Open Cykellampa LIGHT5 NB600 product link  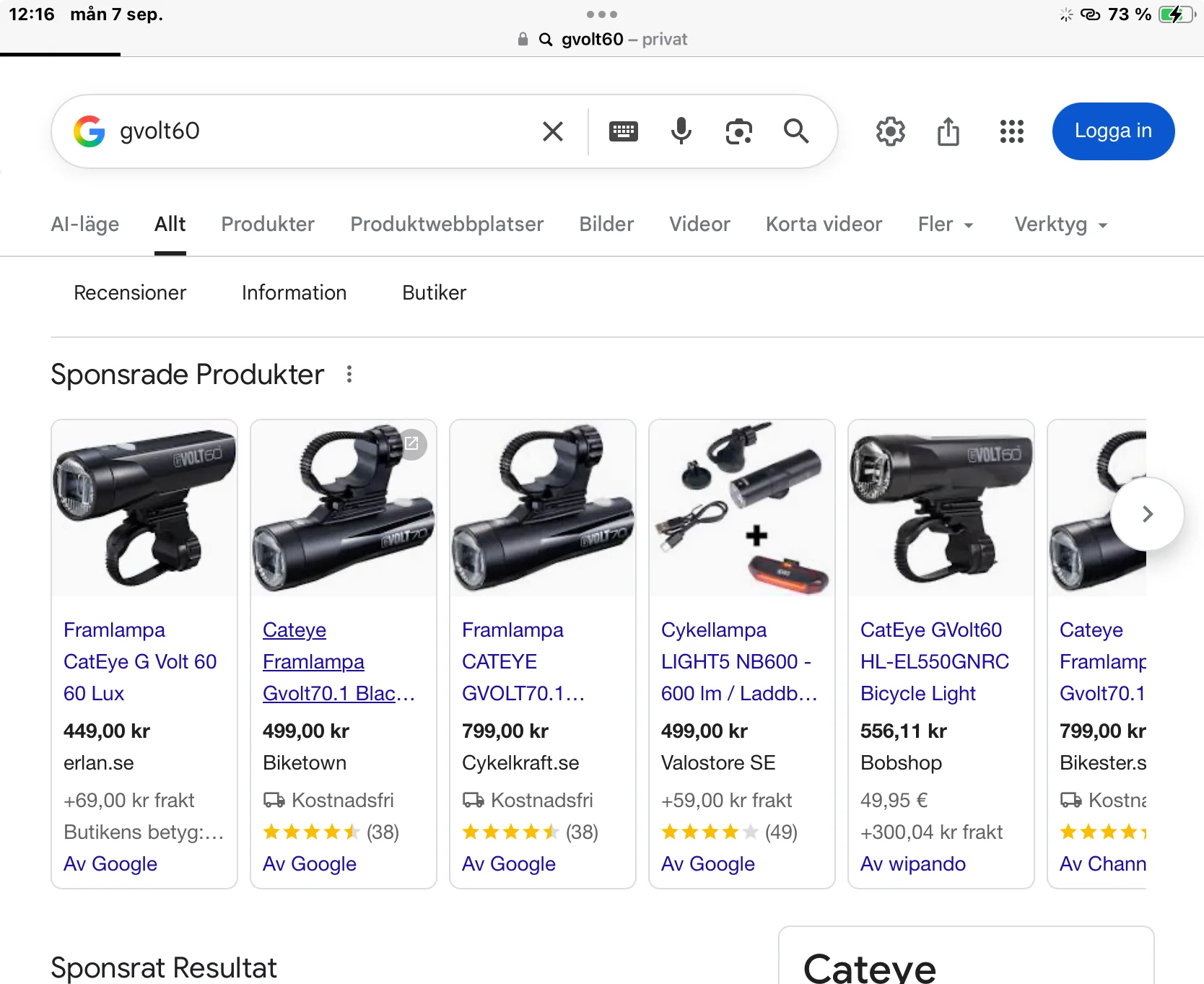pos(739,661)
